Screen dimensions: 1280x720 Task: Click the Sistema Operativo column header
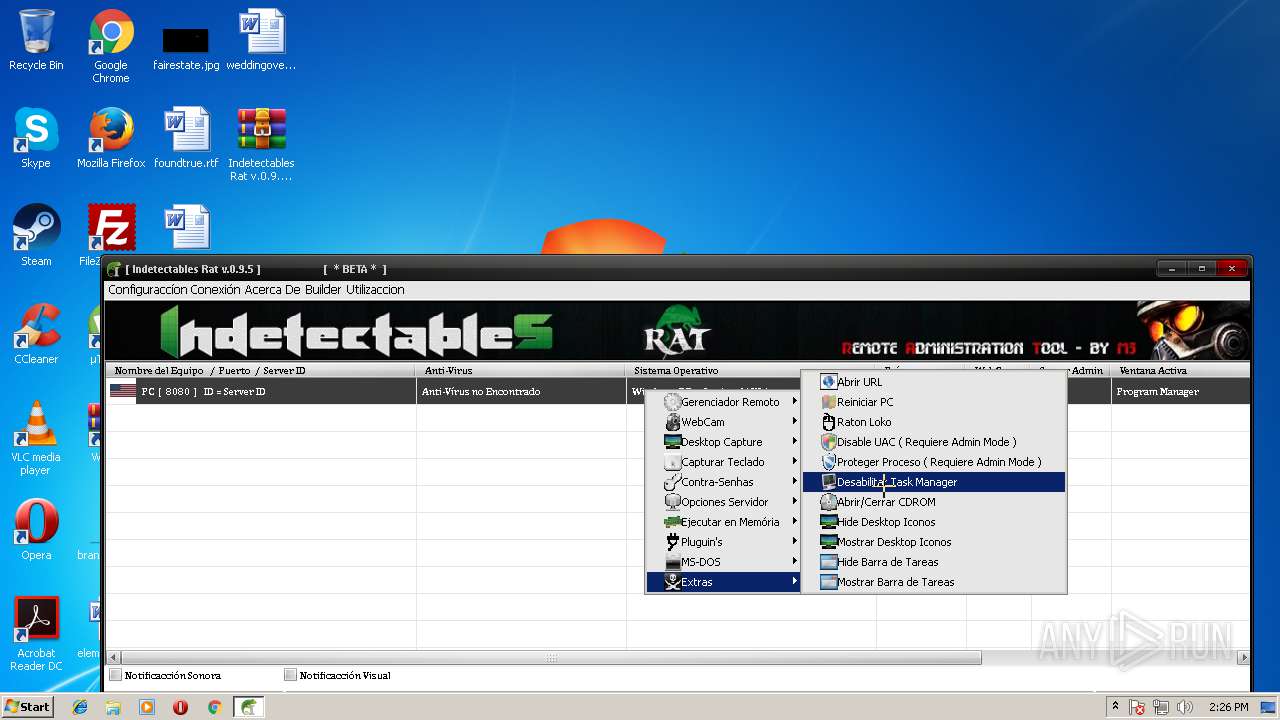pos(714,371)
